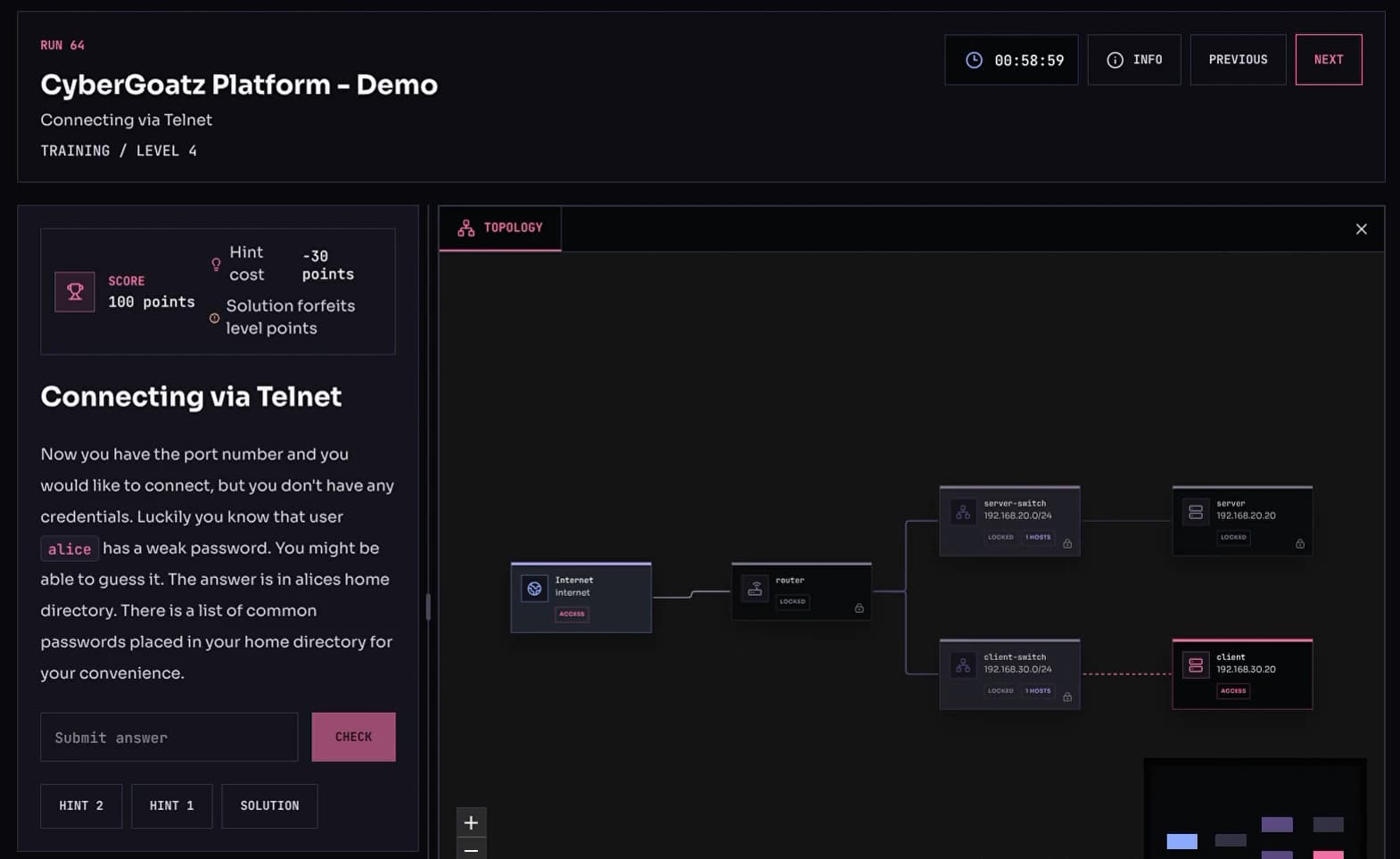1400x859 pixels.
Task: Reveal HINT 2
Action: point(81,805)
